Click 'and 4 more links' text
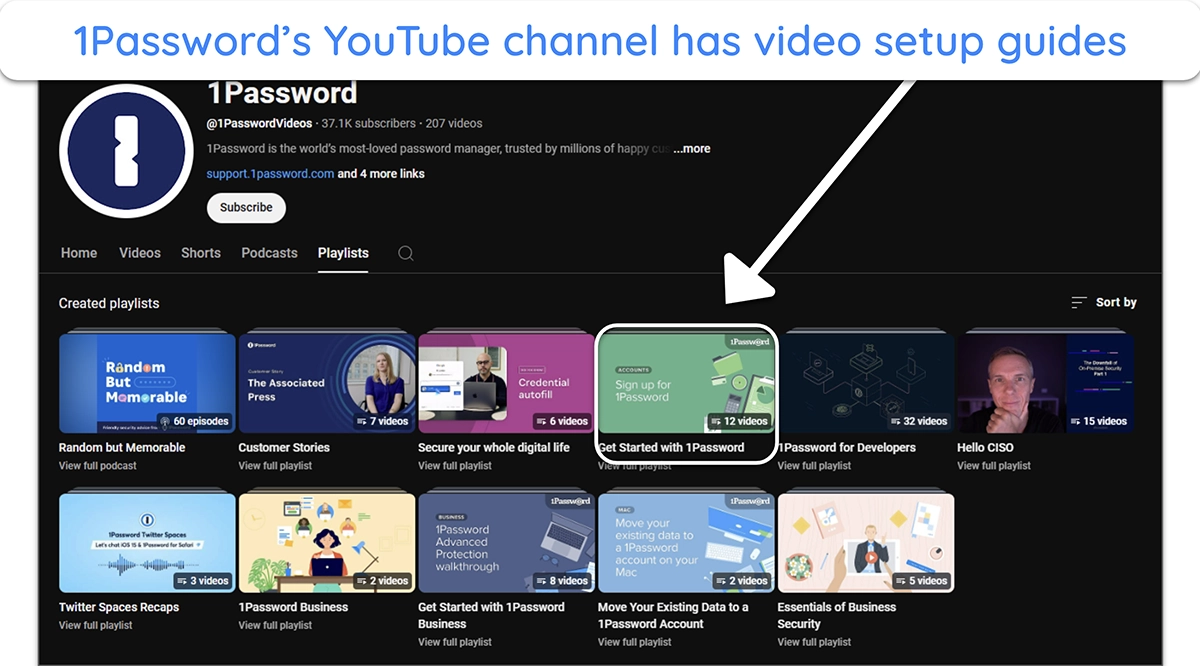1200x666 pixels. coord(381,174)
